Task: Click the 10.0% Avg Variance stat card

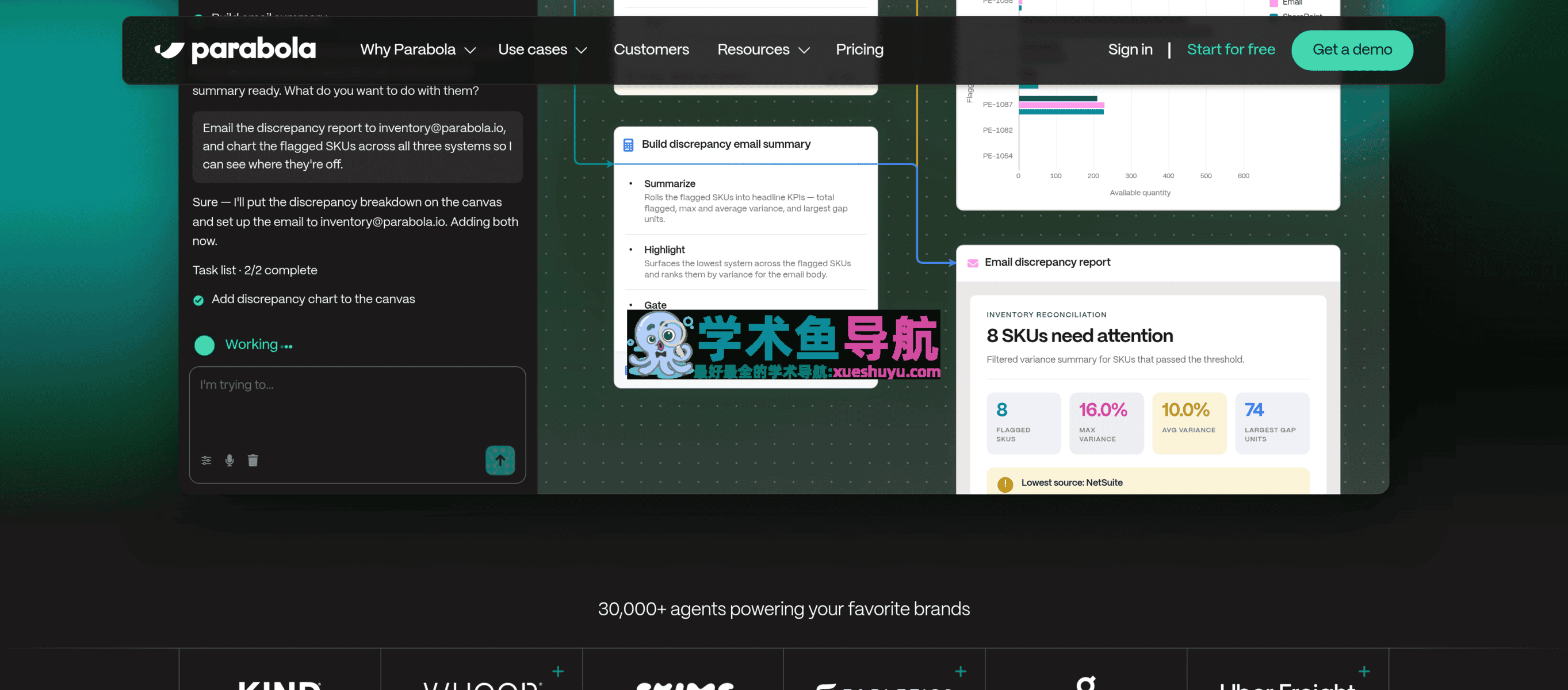Action: [1189, 423]
